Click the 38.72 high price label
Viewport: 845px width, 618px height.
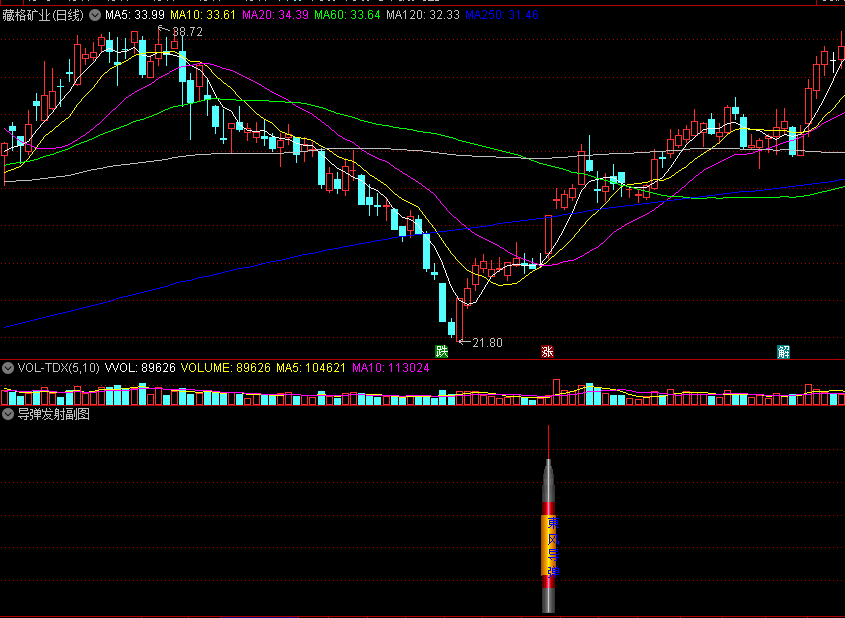point(188,32)
